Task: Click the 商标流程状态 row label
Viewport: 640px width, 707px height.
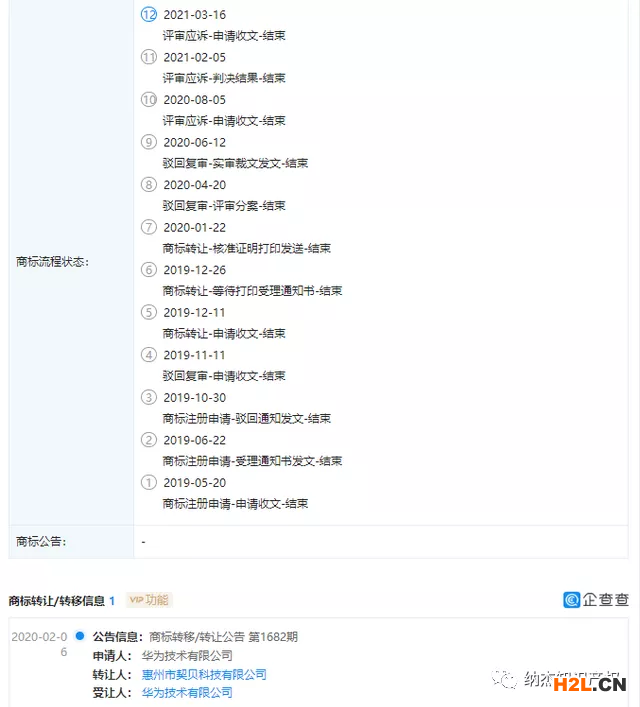Action: [x=52, y=262]
